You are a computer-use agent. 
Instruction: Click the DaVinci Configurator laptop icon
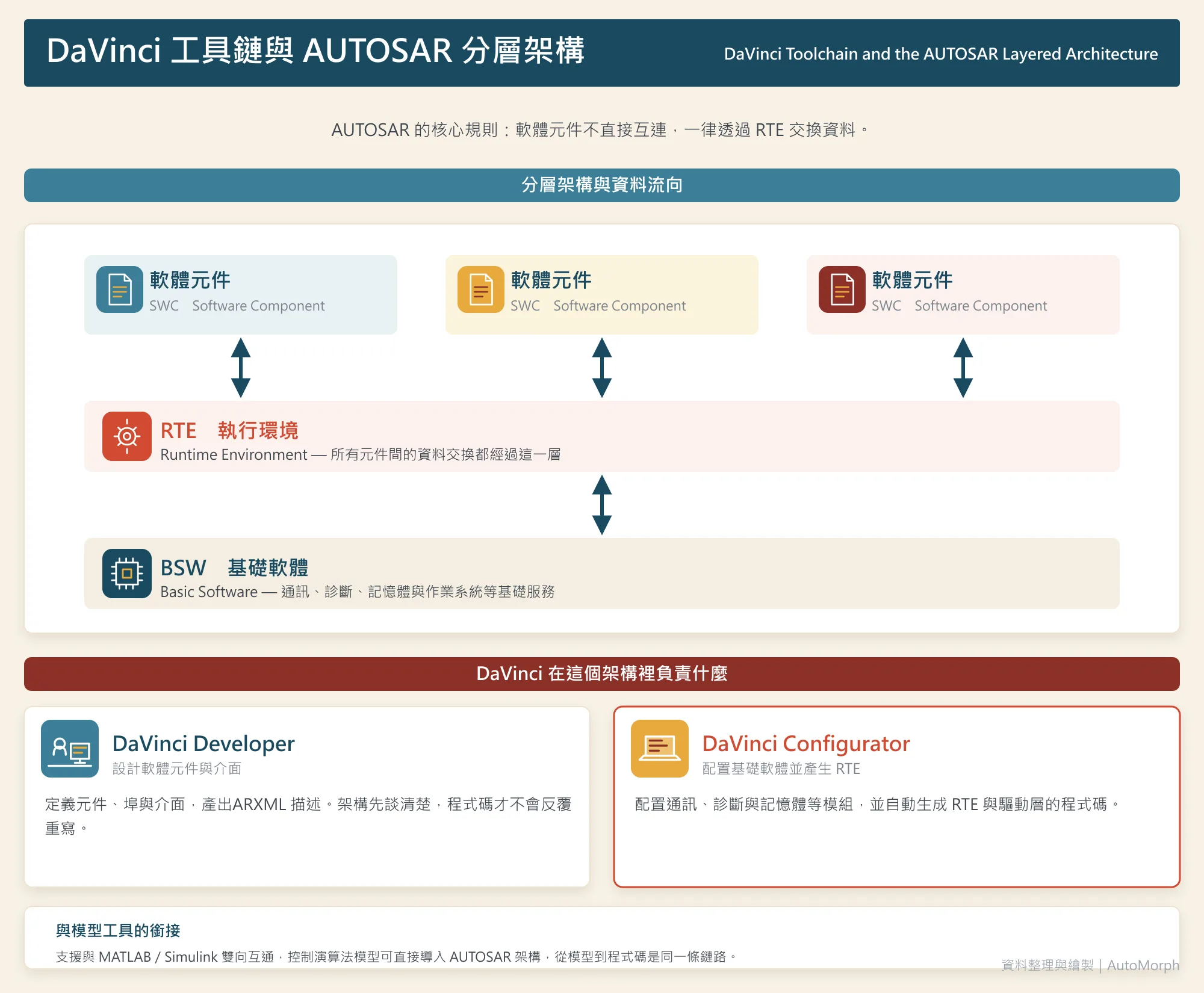pyautogui.click(x=660, y=749)
